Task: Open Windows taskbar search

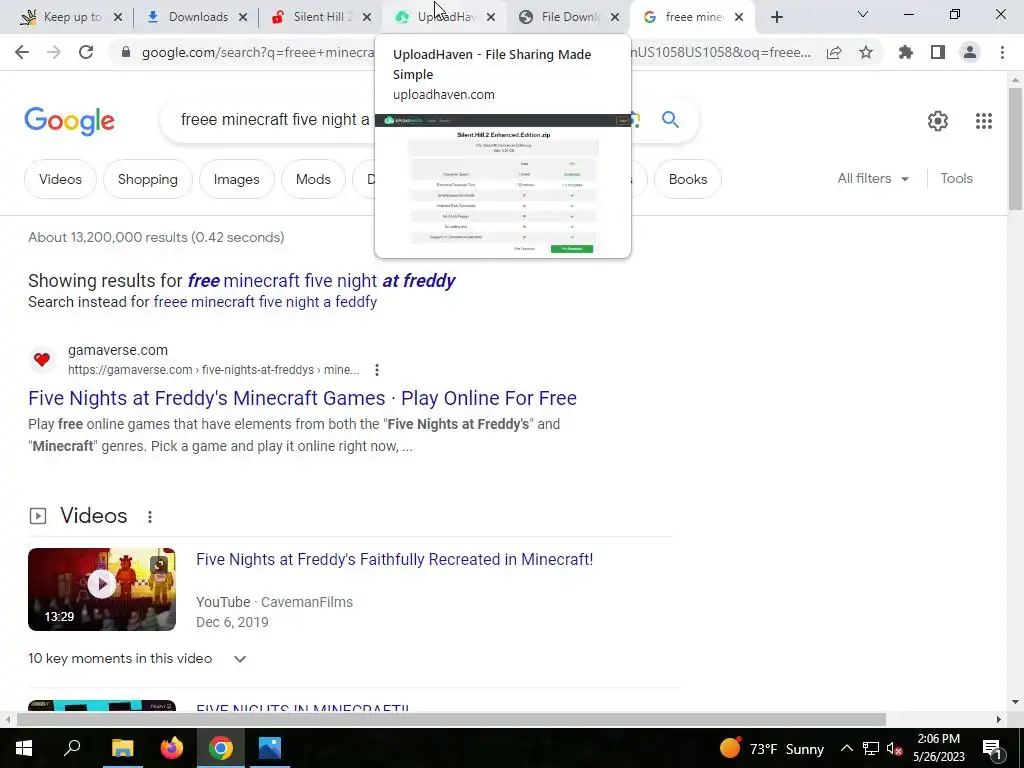Action: [x=72, y=748]
